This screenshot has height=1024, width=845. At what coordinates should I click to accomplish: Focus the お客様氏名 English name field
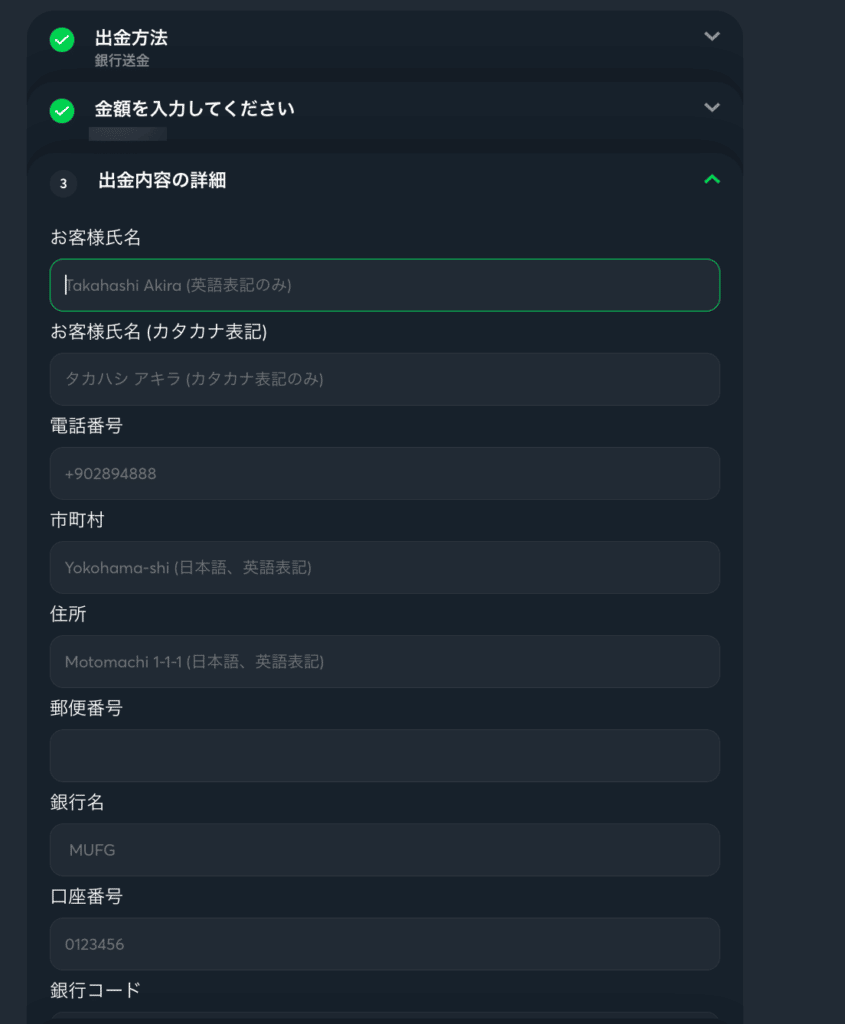pyautogui.click(x=385, y=285)
